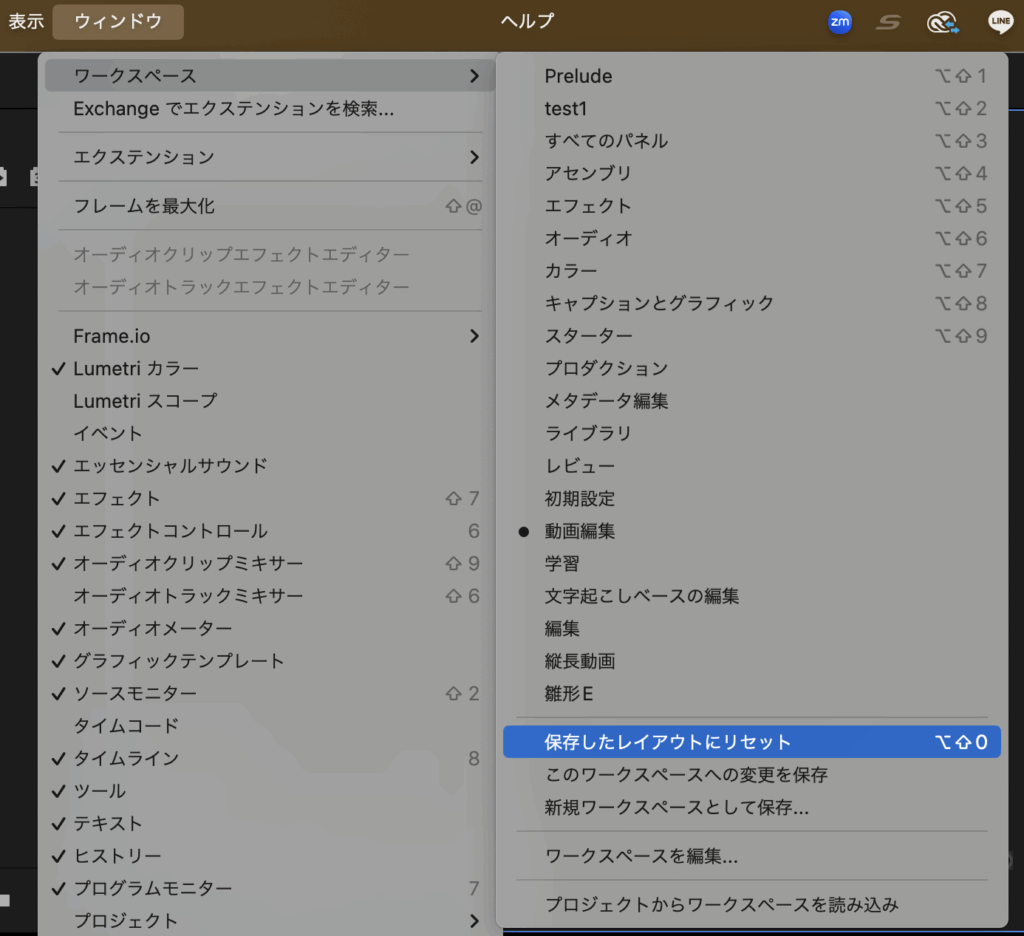Viewport: 1024px width, 936px height.
Task: Choose Exchange でエクステンションを検索
Action: 270,108
